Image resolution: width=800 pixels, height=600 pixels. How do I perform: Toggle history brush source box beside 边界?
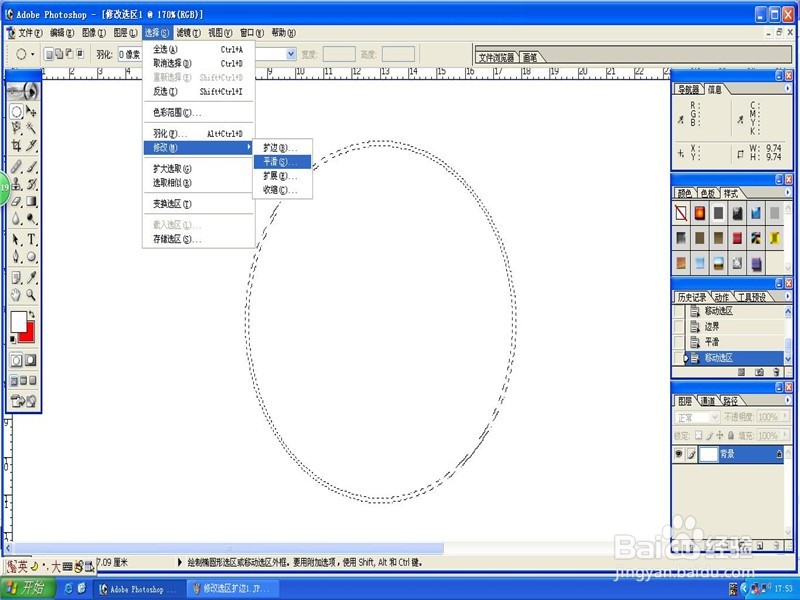point(679,327)
